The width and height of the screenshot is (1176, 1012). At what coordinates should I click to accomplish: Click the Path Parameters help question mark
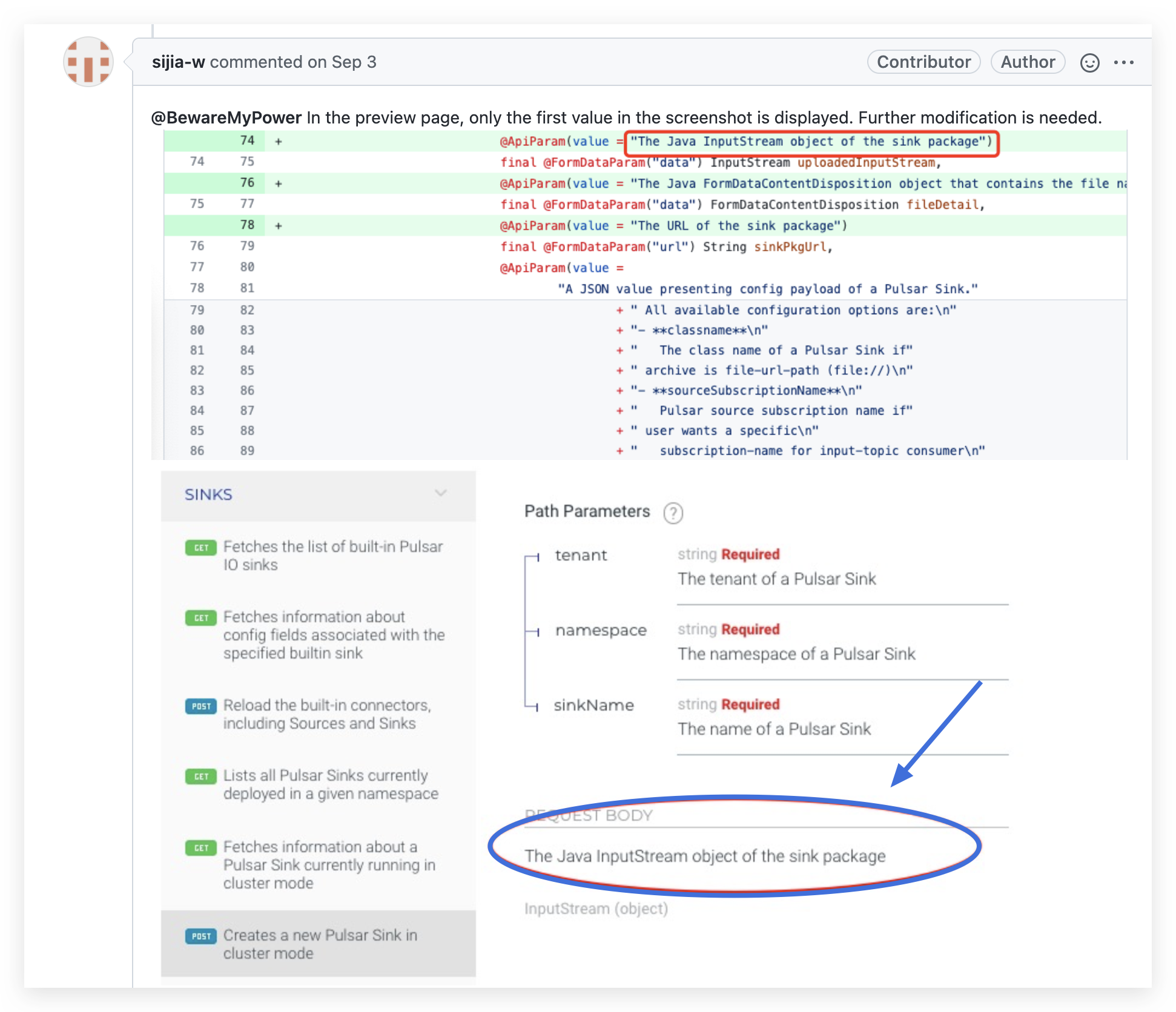click(673, 513)
